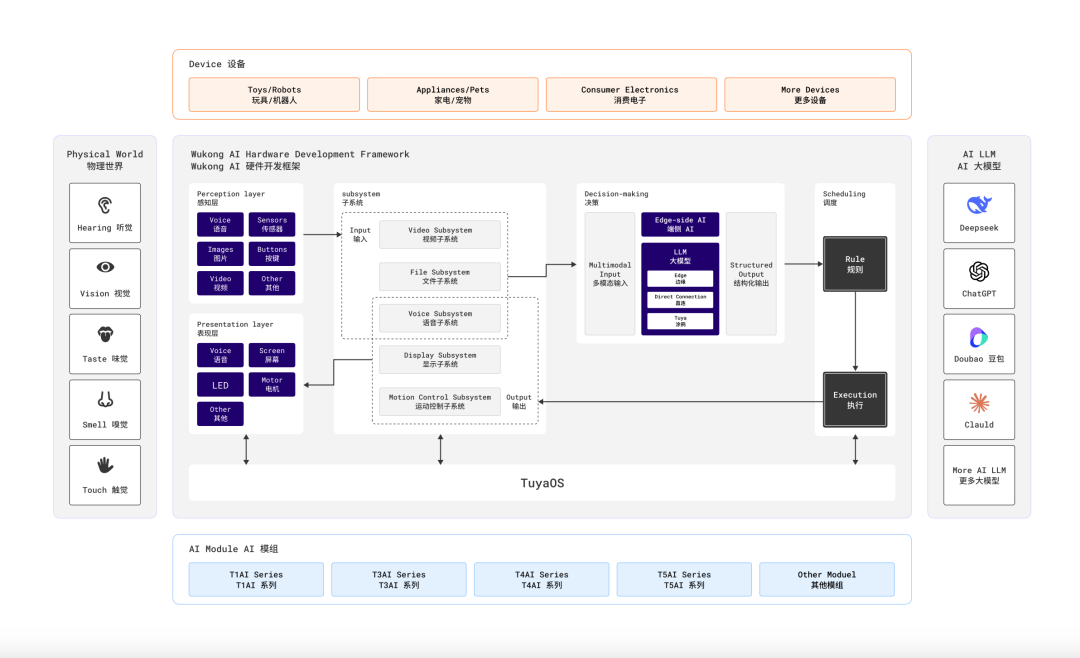Click the Physical World panel title

click(x=105, y=160)
